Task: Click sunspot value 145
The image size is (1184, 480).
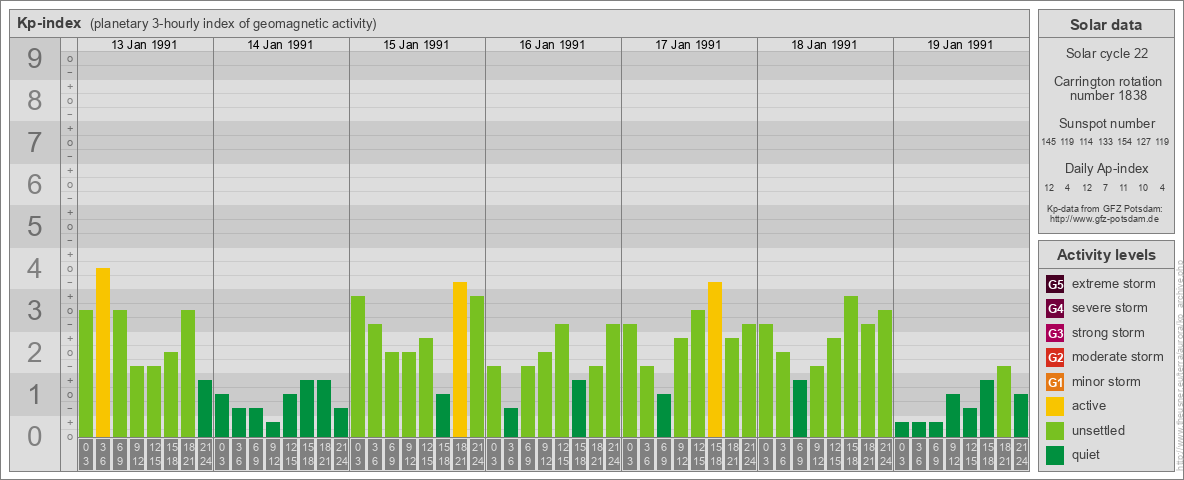Action: (1048, 142)
